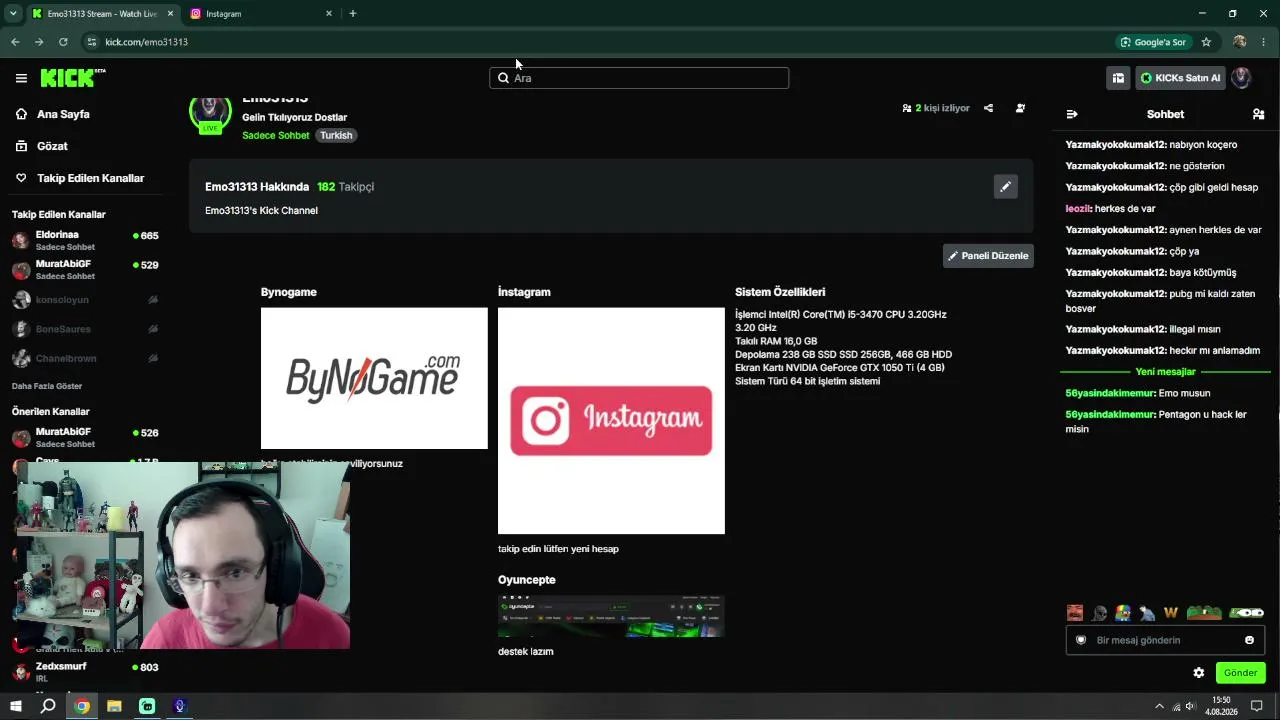Image resolution: width=1280 pixels, height=720 pixels.
Task: Click the user icon right of share
Action: click(x=1020, y=108)
